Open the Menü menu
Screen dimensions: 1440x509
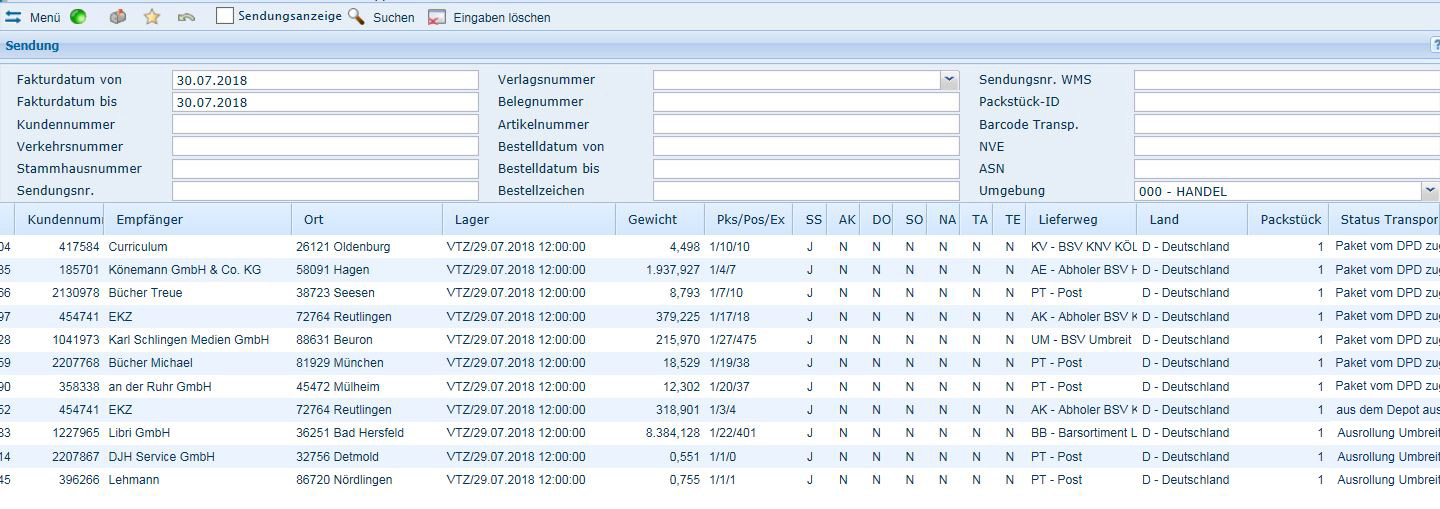[45, 18]
